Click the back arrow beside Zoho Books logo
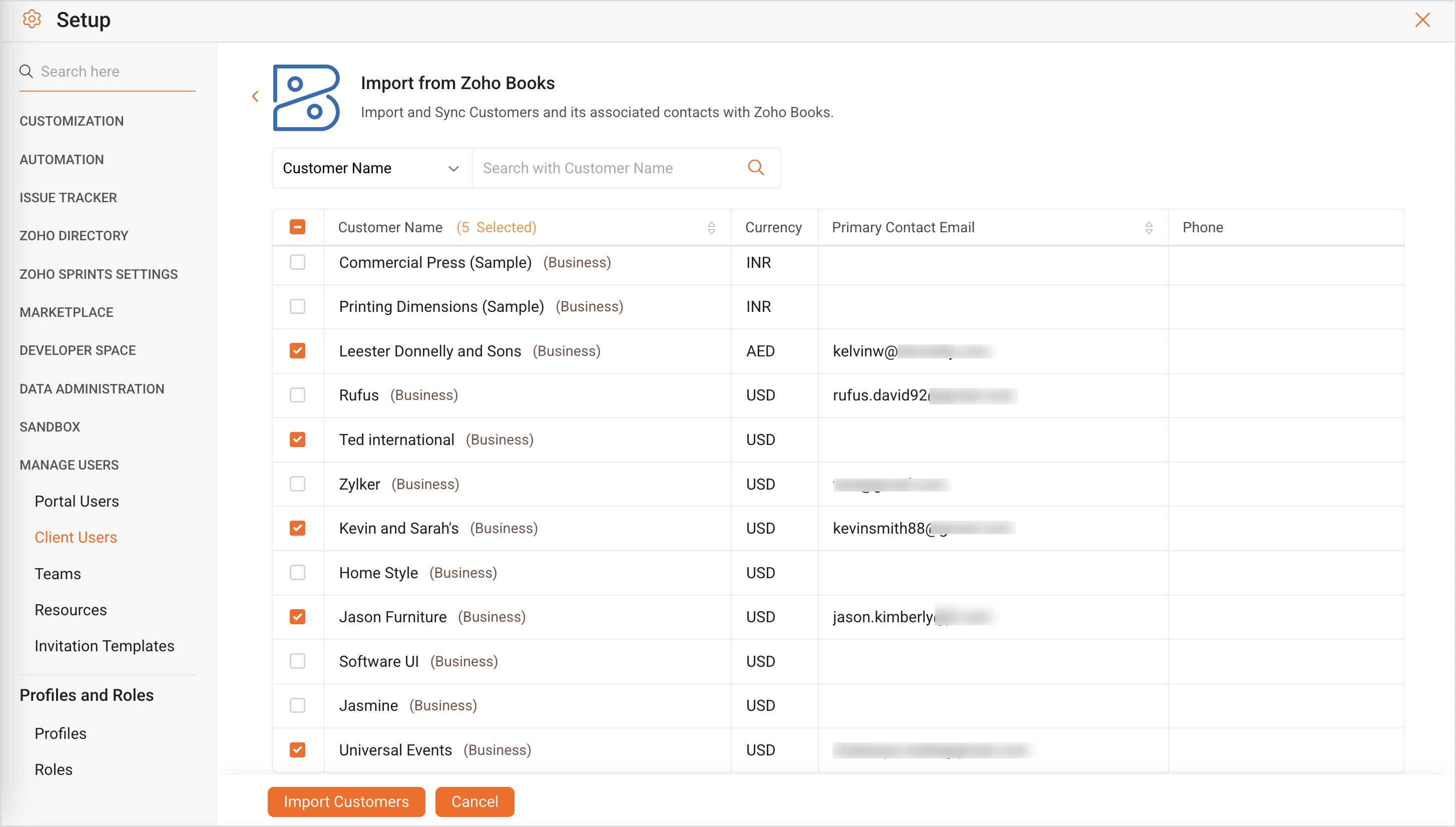This screenshot has width=1456, height=827. pos(256,97)
